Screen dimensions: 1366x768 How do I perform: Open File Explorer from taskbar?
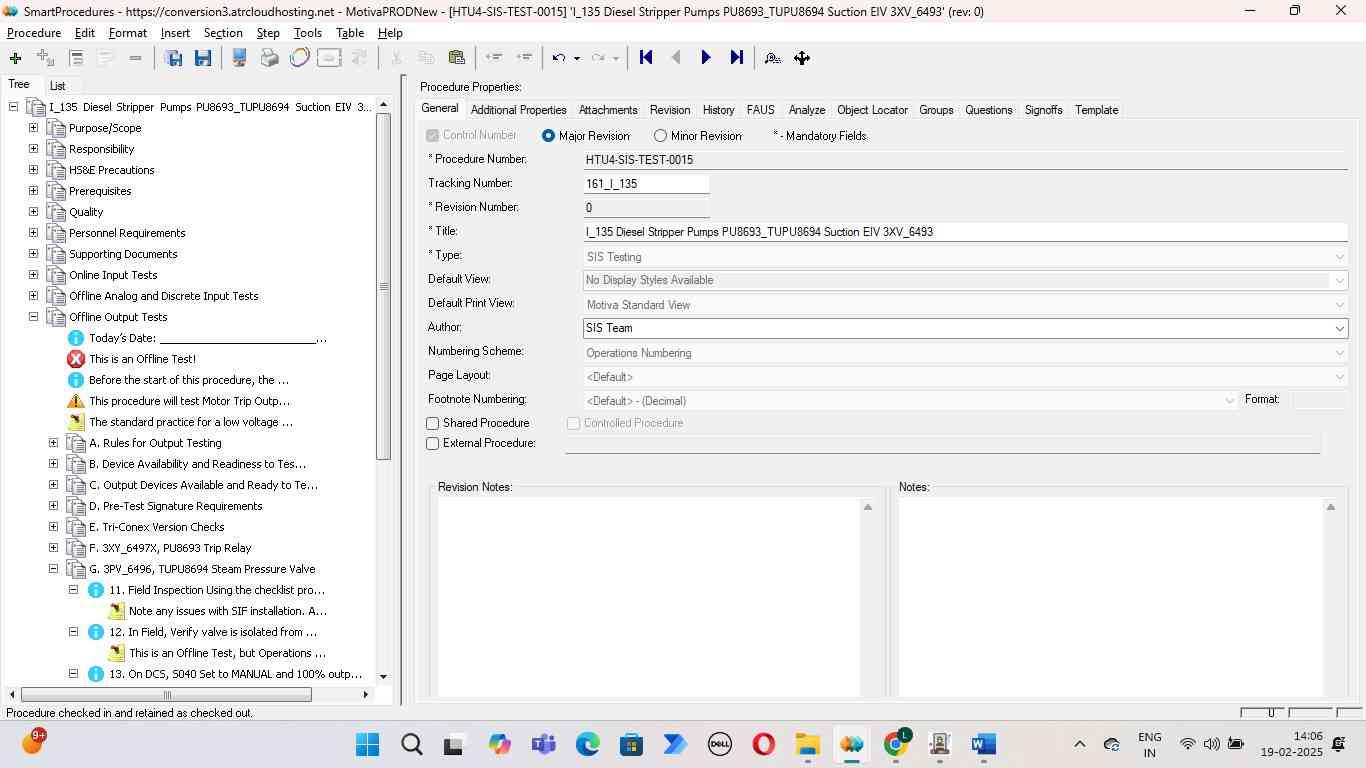[x=807, y=744]
